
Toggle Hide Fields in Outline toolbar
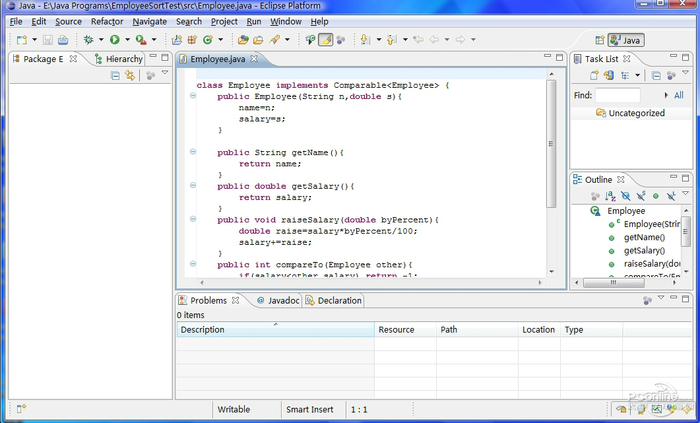pyautogui.click(x=626, y=196)
